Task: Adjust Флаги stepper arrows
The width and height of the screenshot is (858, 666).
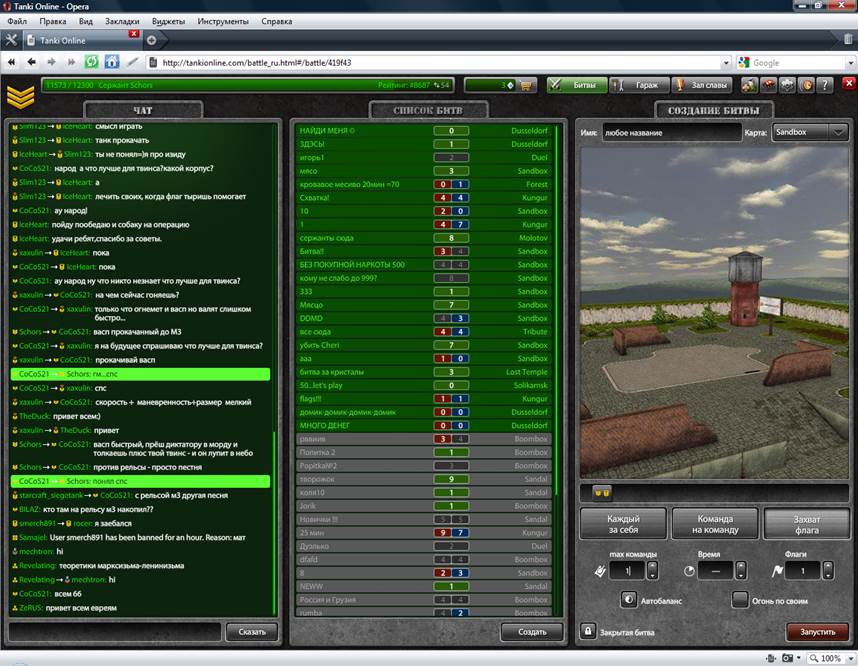Action: pyautogui.click(x=828, y=571)
